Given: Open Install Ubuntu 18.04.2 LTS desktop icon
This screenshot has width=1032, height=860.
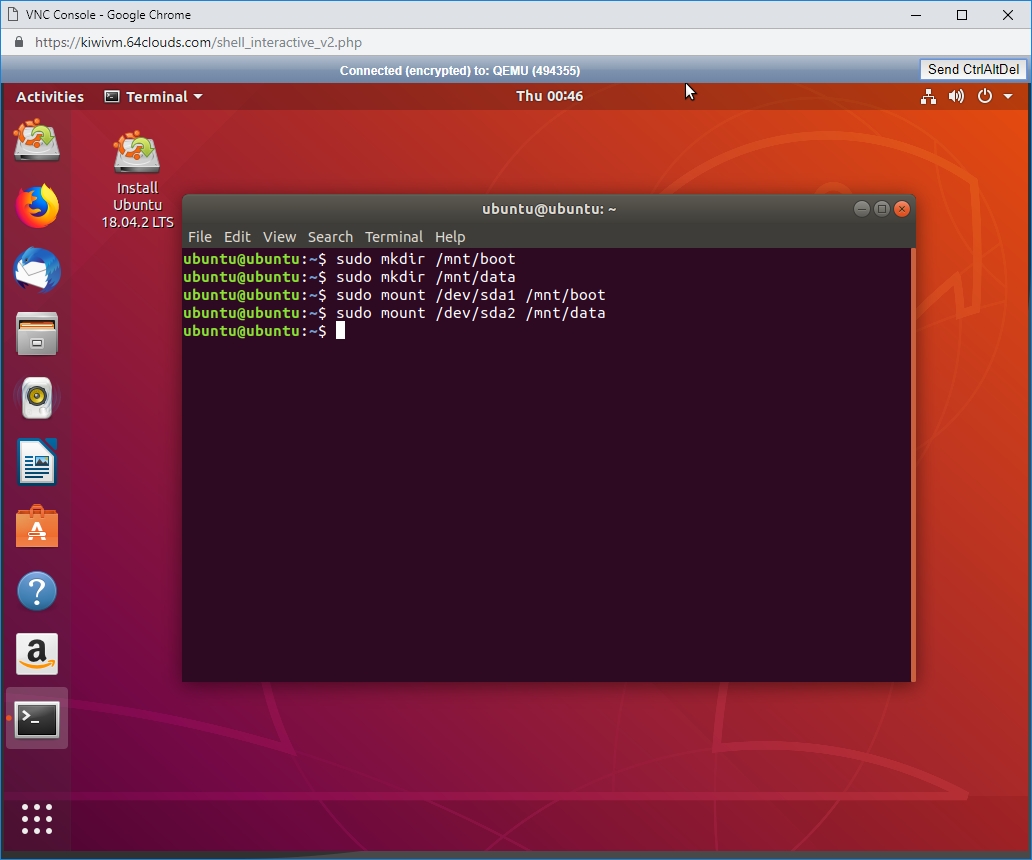Looking at the screenshot, I should (x=137, y=155).
